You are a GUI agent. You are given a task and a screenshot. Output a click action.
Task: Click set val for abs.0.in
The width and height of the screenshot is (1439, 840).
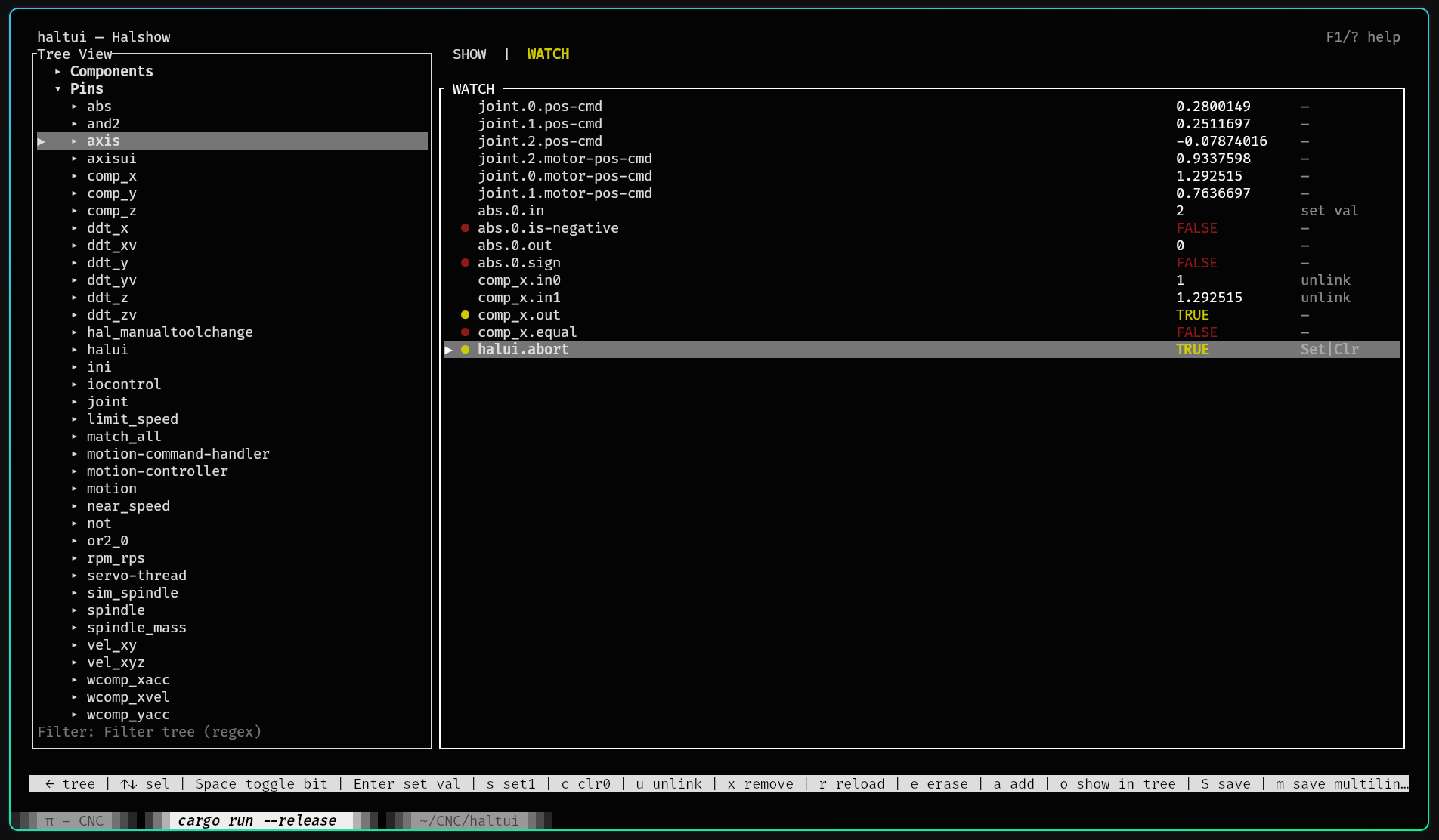(x=1329, y=211)
